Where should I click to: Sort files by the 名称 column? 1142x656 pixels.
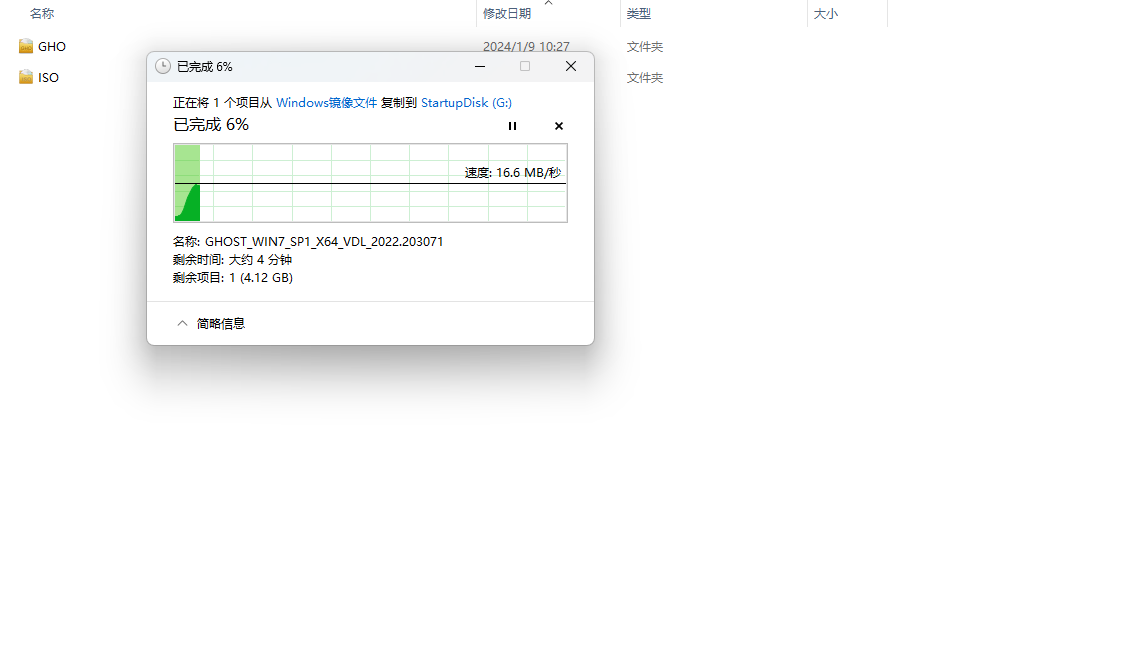click(41, 14)
